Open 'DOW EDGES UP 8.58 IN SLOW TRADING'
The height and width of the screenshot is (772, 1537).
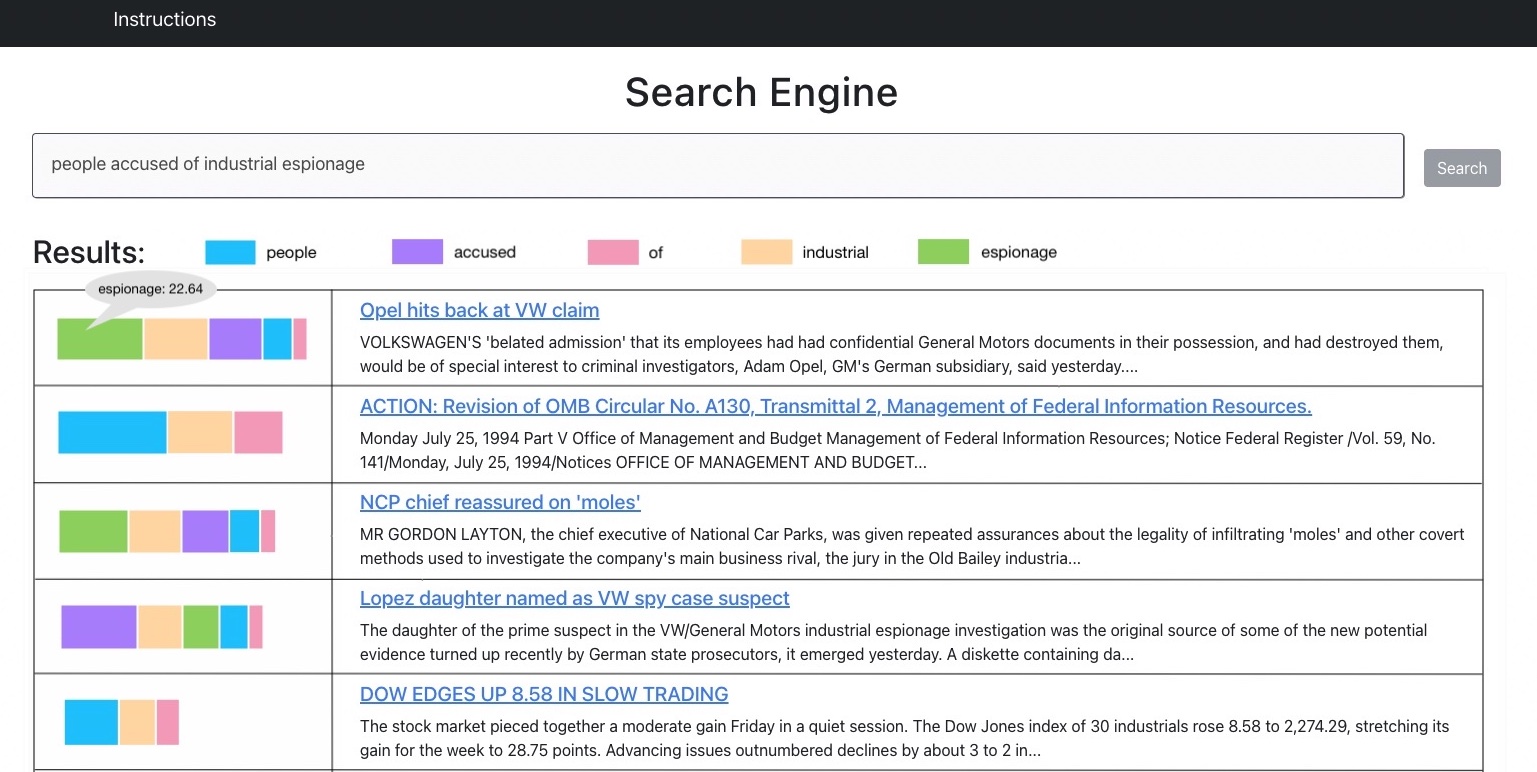[x=543, y=694]
